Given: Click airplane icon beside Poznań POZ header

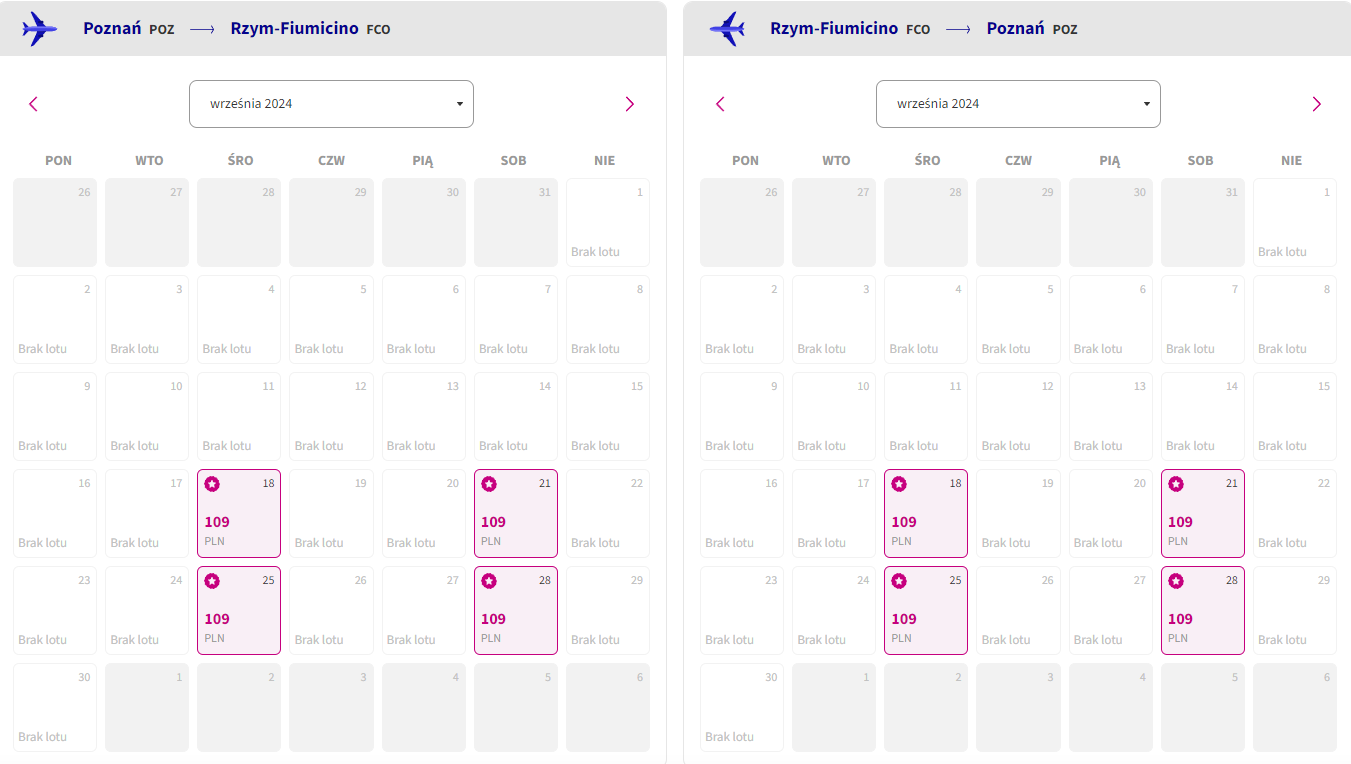Looking at the screenshot, I should coord(40,29).
